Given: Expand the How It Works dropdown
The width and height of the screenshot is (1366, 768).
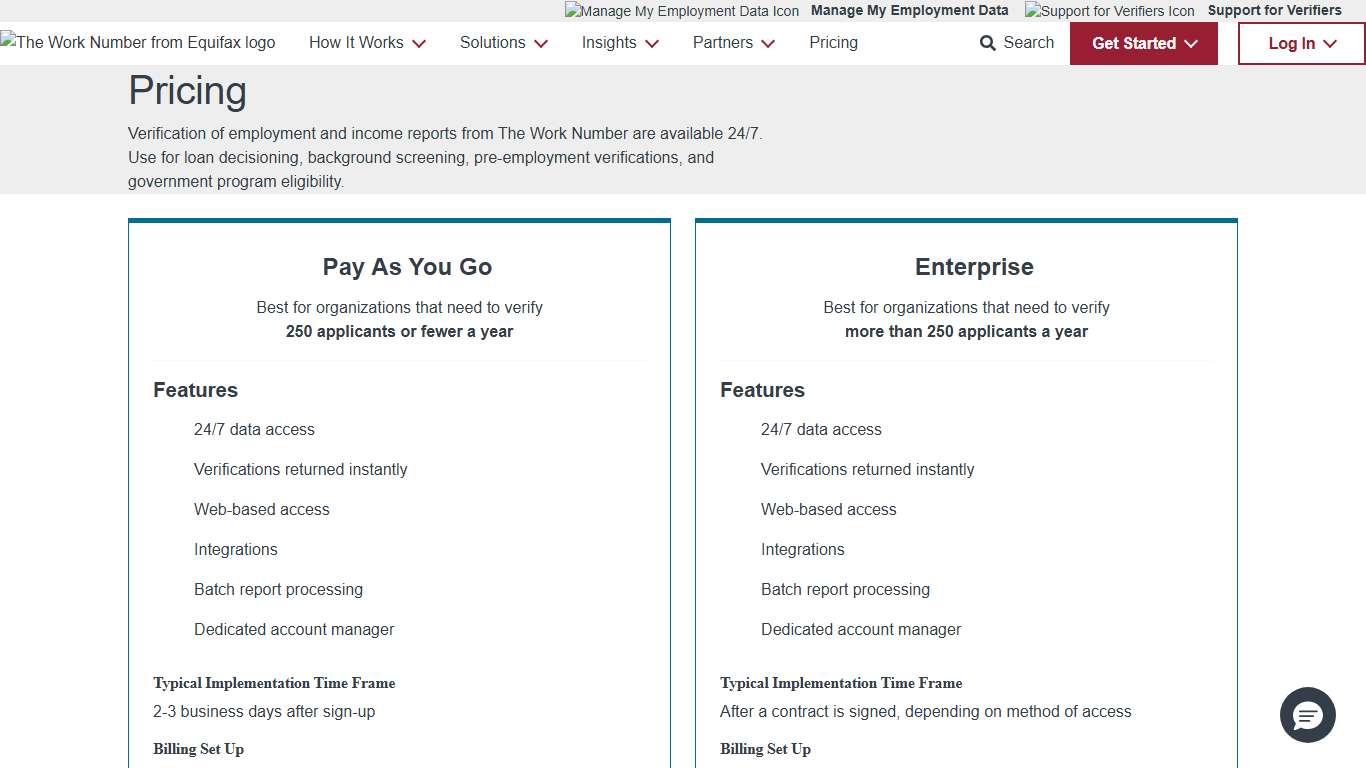Looking at the screenshot, I should pyautogui.click(x=367, y=43).
